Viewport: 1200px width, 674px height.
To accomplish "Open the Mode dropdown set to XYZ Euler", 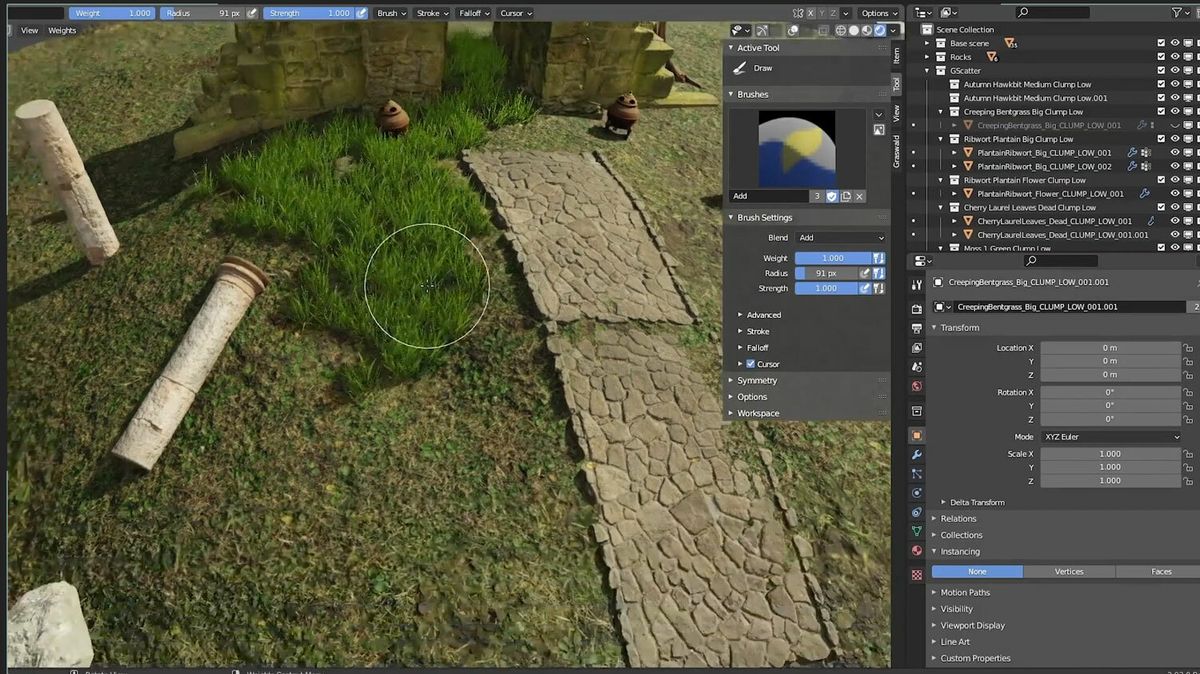I will pyautogui.click(x=1110, y=436).
